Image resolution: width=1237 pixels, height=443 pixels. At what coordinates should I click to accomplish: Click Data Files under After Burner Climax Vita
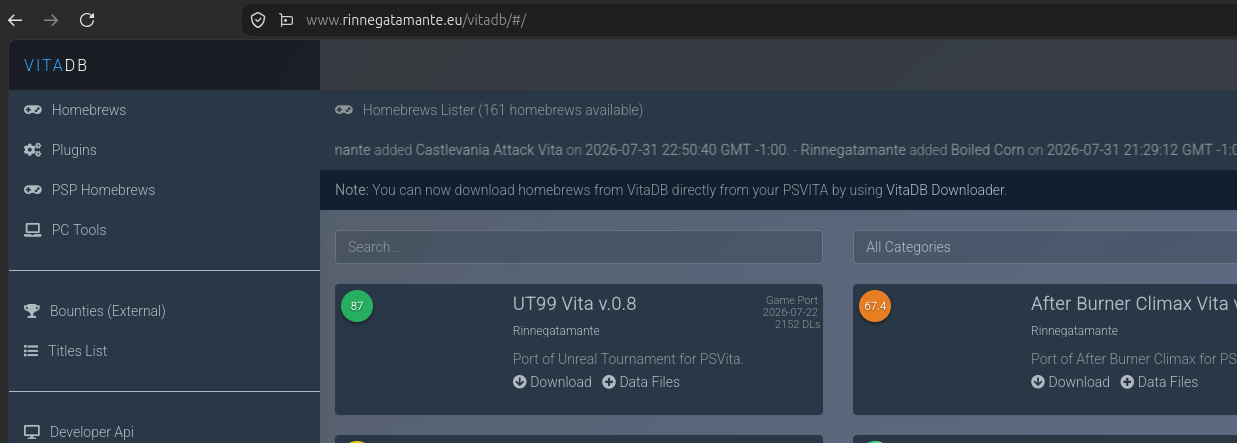click(1168, 382)
